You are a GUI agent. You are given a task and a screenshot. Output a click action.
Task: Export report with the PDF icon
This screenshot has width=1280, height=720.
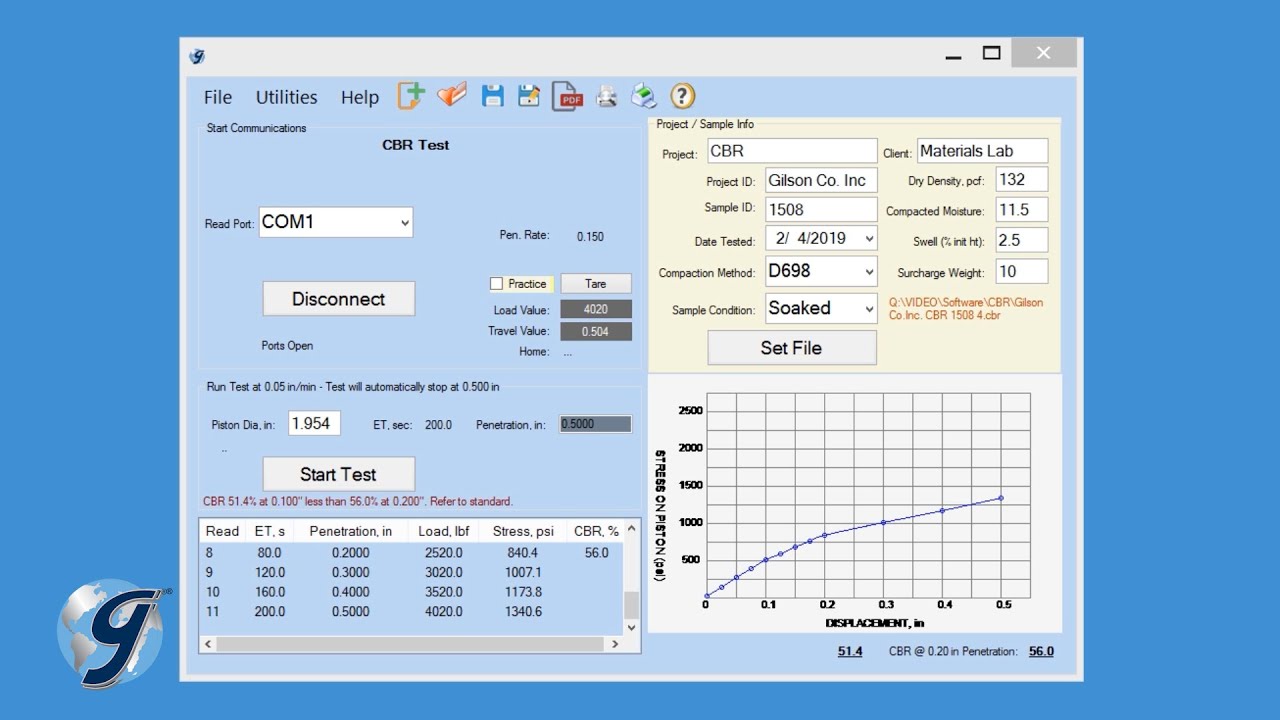567,96
